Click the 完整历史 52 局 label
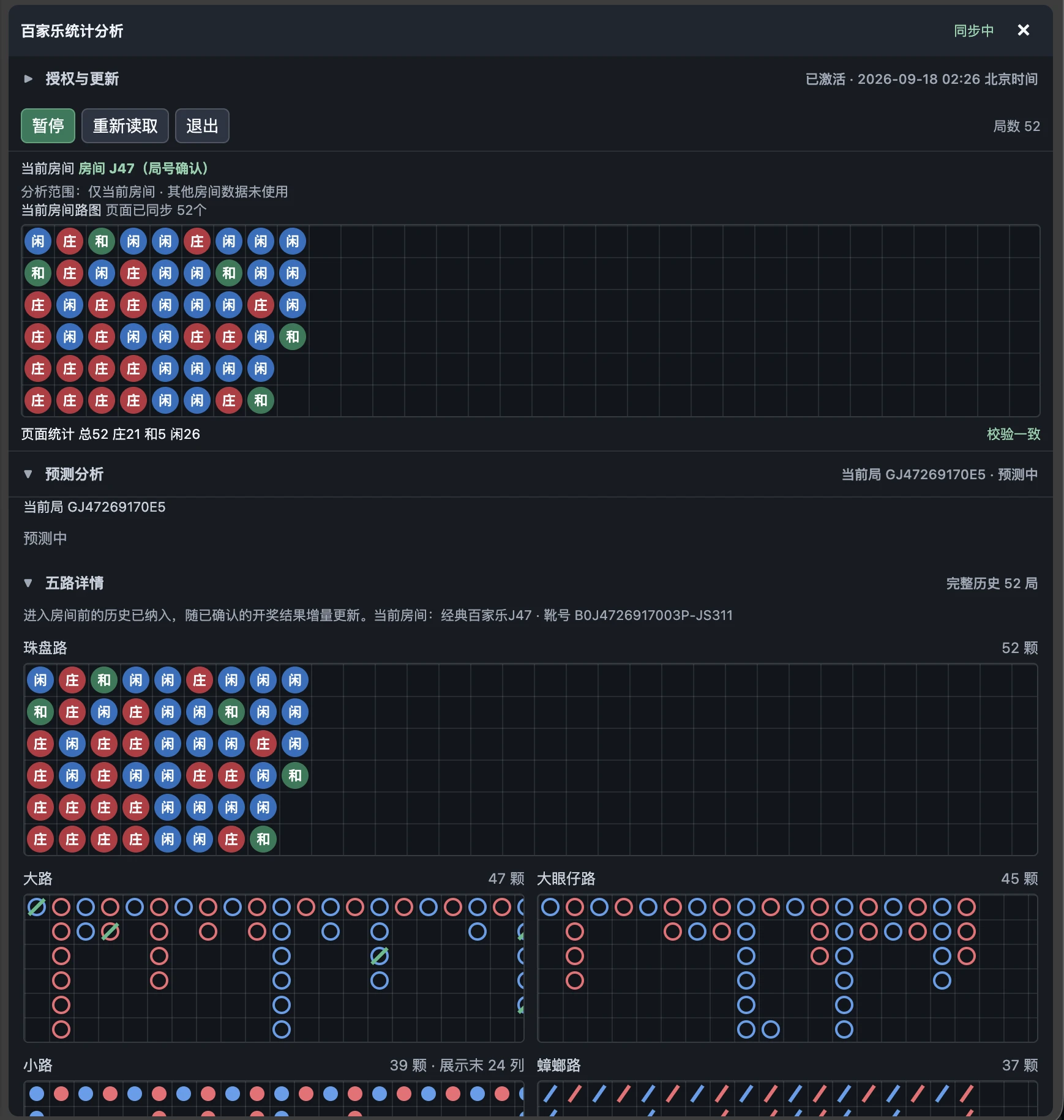1064x1120 pixels. [992, 583]
